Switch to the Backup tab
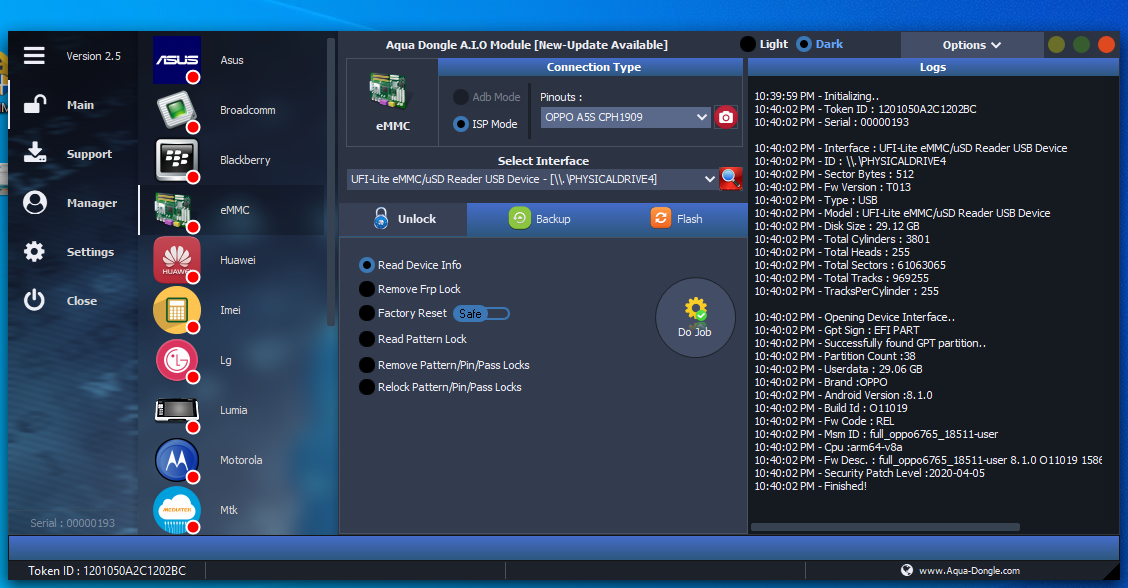The width and height of the screenshot is (1128, 588). [539, 219]
